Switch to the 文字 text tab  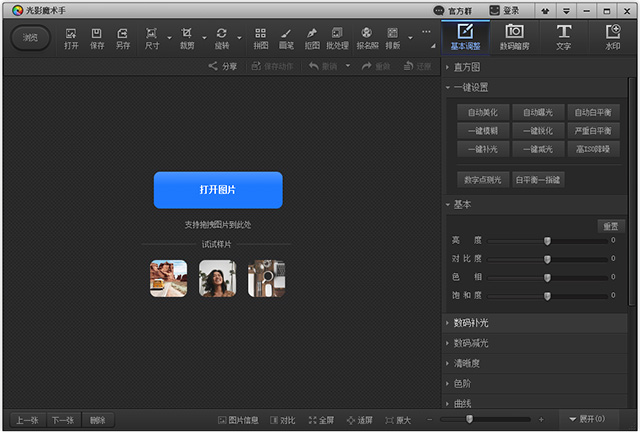[563, 37]
